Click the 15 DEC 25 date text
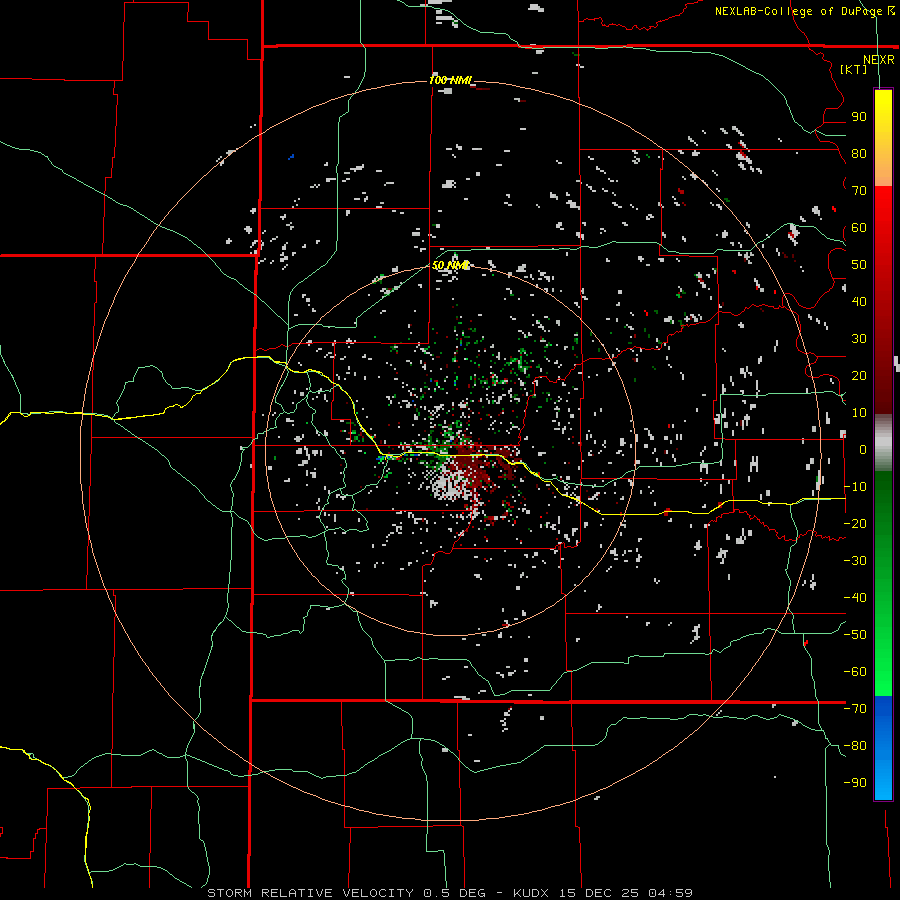The image size is (900, 900). pyautogui.click(x=599, y=893)
